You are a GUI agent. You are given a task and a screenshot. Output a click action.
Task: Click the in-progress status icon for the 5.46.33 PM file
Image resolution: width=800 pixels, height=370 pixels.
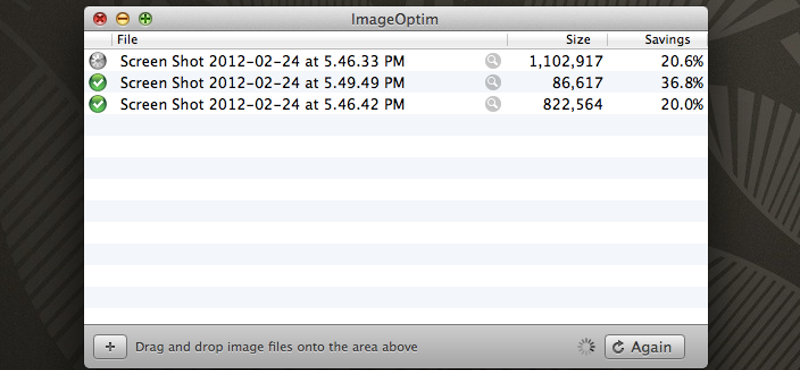click(97, 61)
